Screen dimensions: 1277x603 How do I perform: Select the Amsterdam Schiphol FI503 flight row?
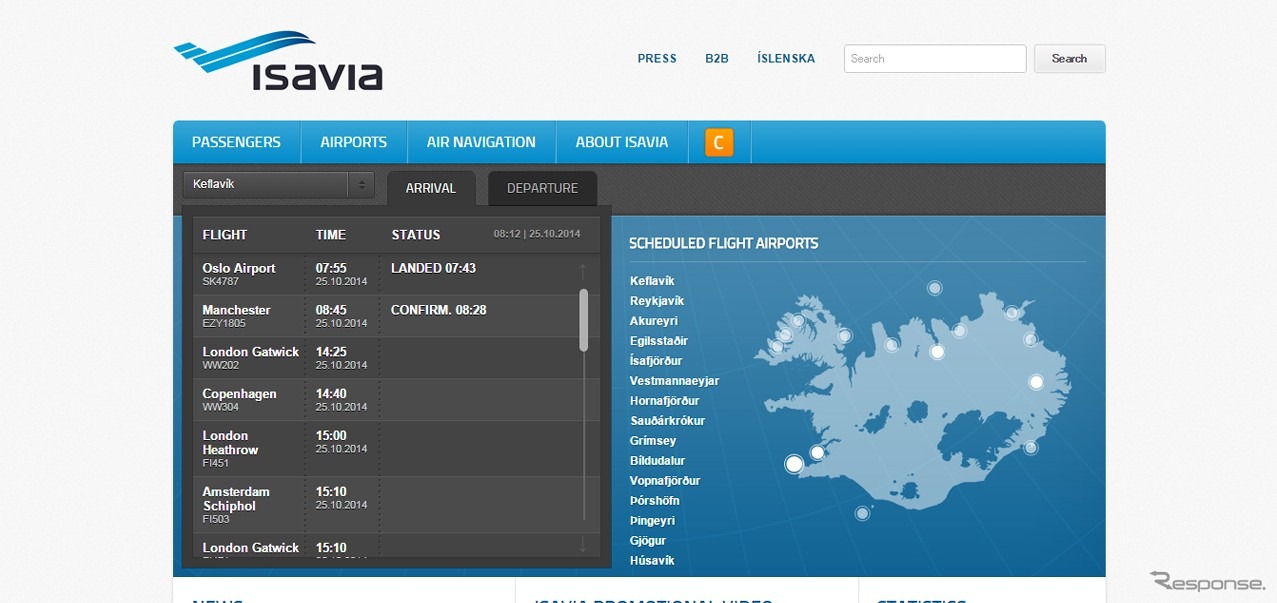click(x=396, y=505)
